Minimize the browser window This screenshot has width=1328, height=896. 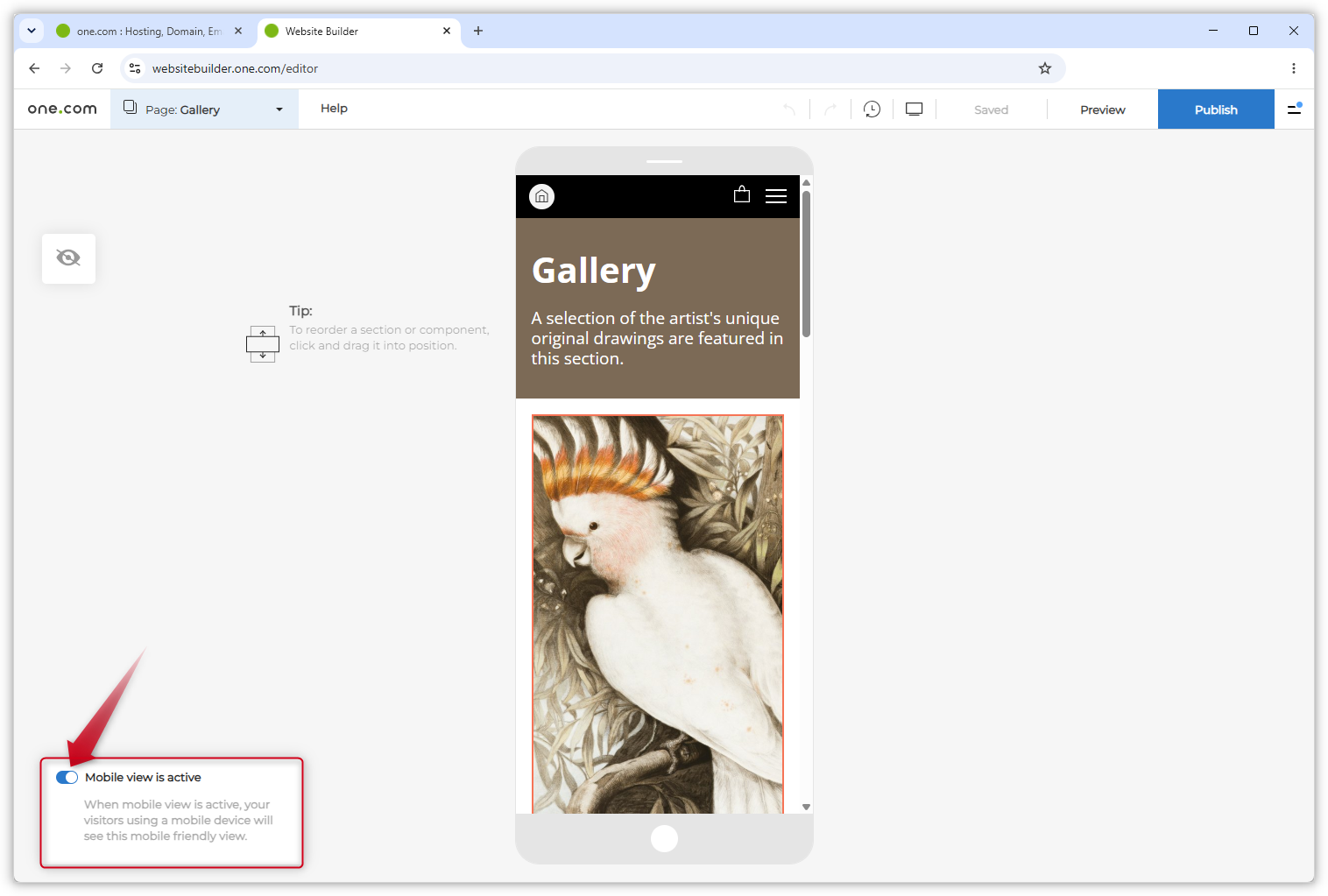1213,31
